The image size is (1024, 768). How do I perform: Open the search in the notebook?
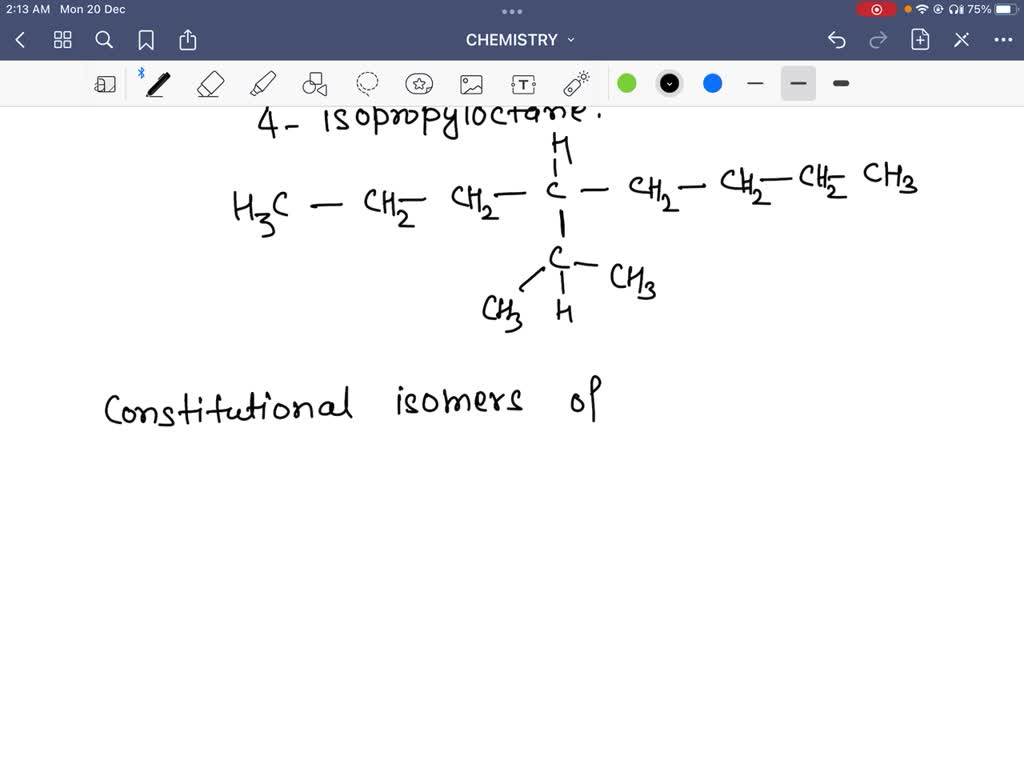[x=104, y=40]
